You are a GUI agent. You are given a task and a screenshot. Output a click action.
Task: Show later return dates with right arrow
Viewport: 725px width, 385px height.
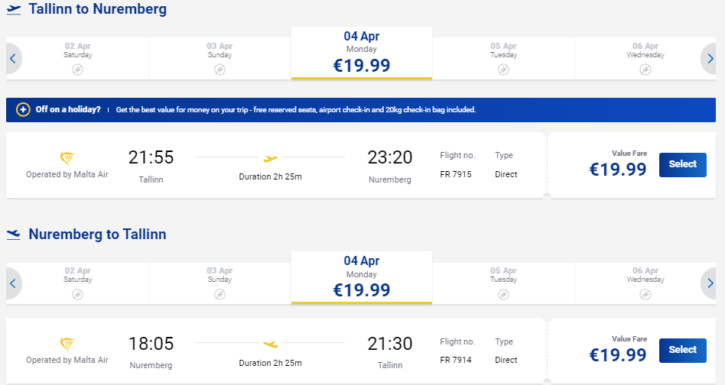click(x=710, y=283)
